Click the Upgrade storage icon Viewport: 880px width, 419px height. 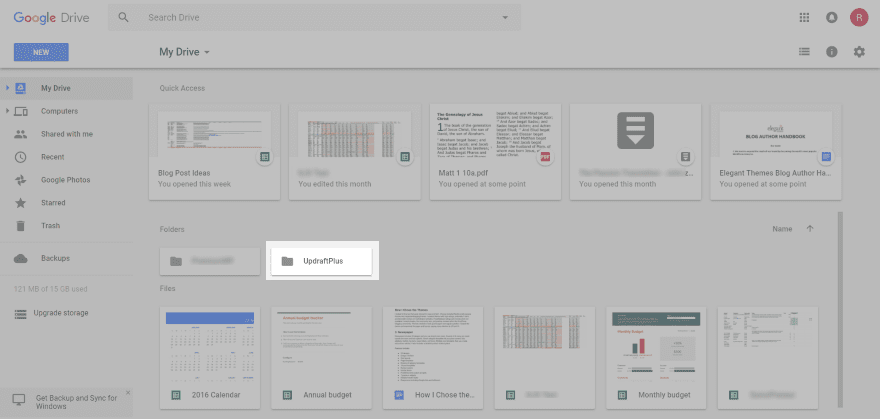[x=21, y=314]
